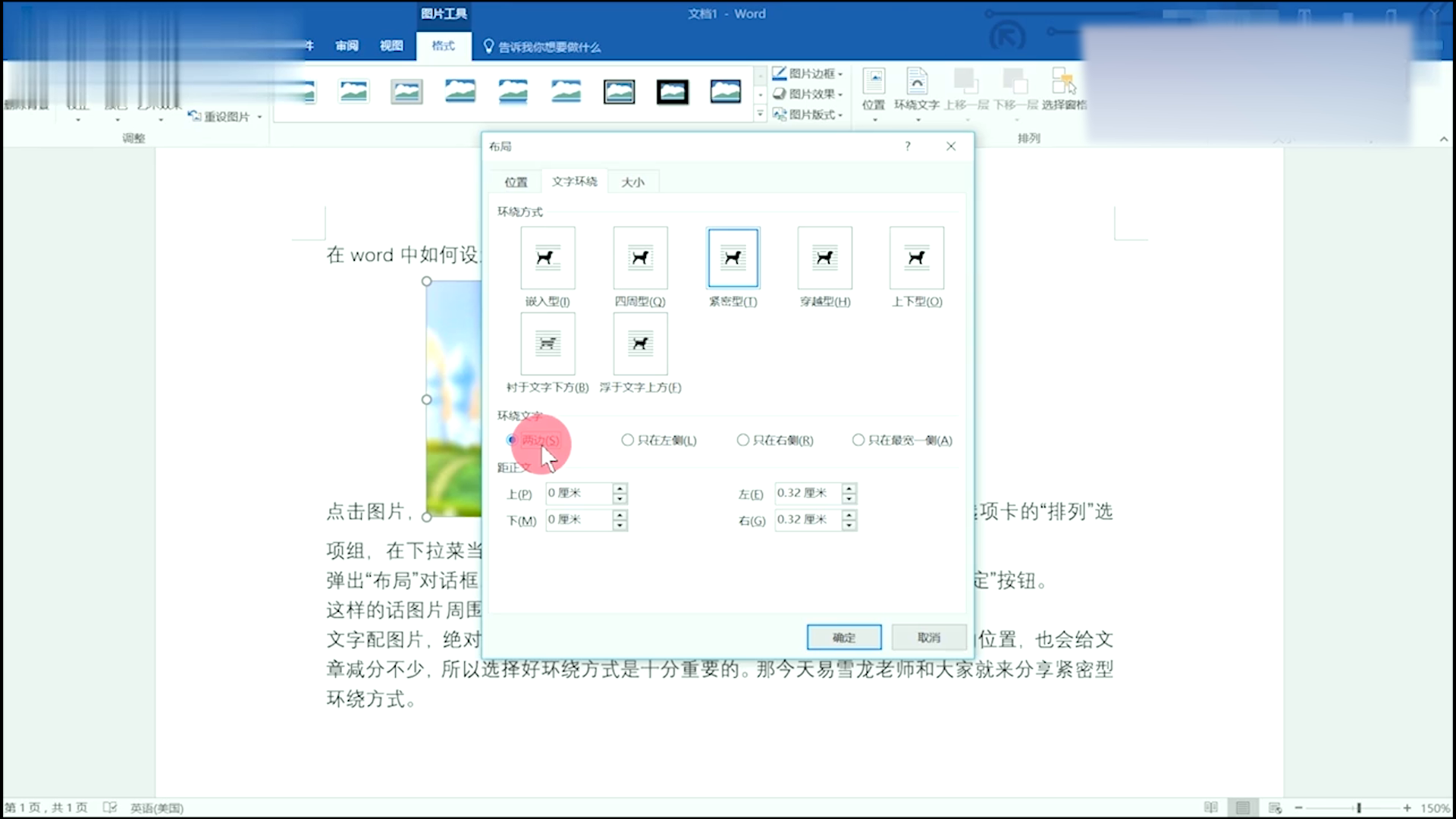The width and height of the screenshot is (1456, 819).
Task: Choose the 四周型 square wrapping icon
Action: tap(640, 258)
